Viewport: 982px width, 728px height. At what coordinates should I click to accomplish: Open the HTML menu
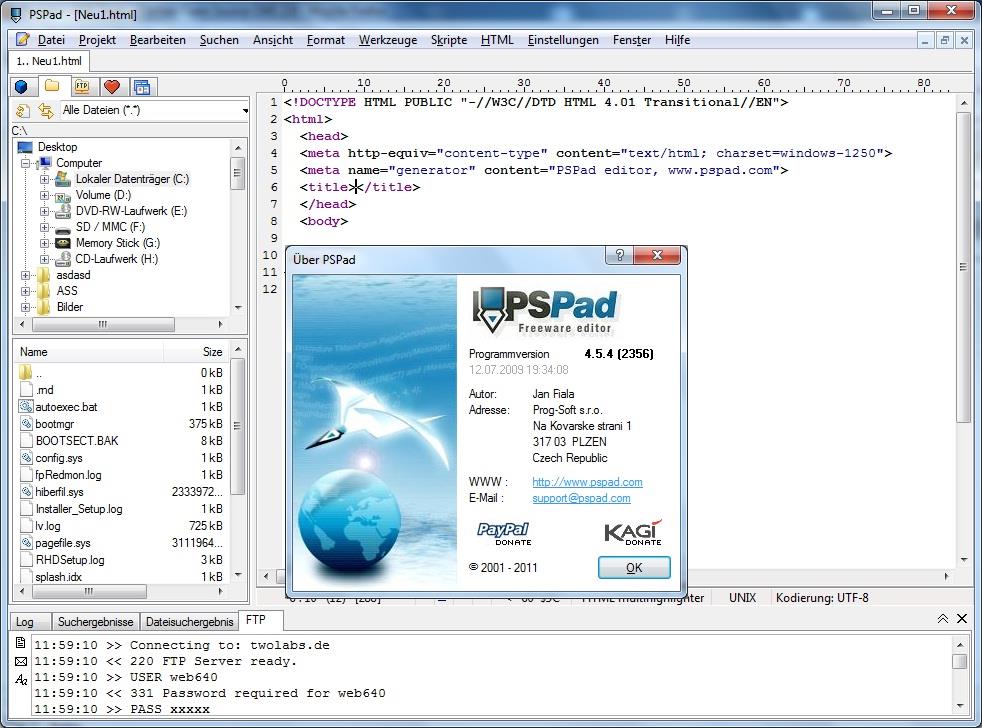point(497,40)
